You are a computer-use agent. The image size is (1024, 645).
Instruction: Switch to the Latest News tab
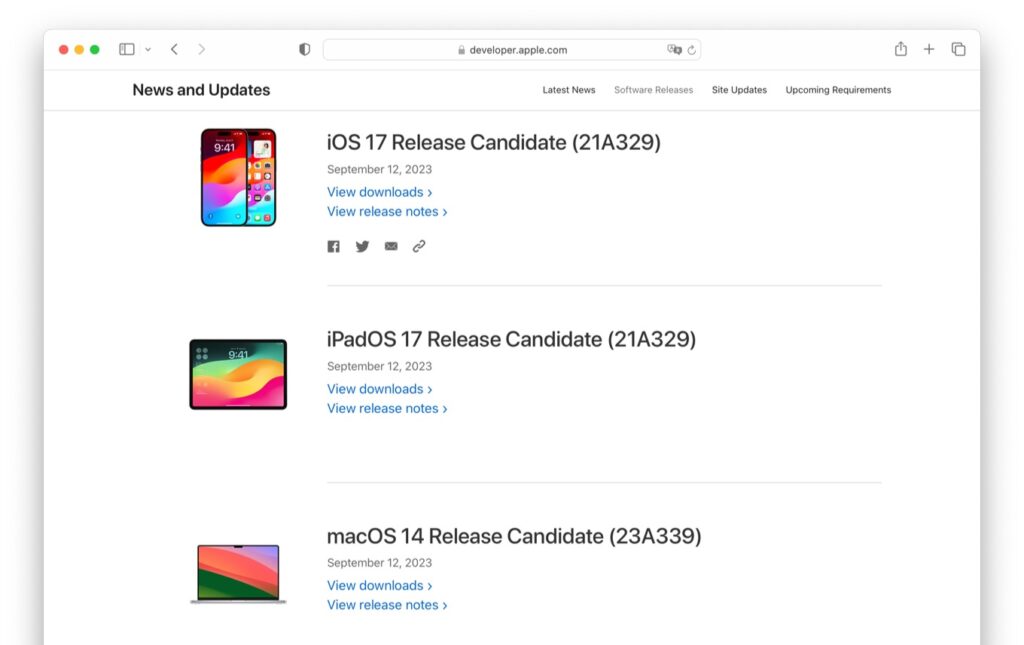pos(568,90)
